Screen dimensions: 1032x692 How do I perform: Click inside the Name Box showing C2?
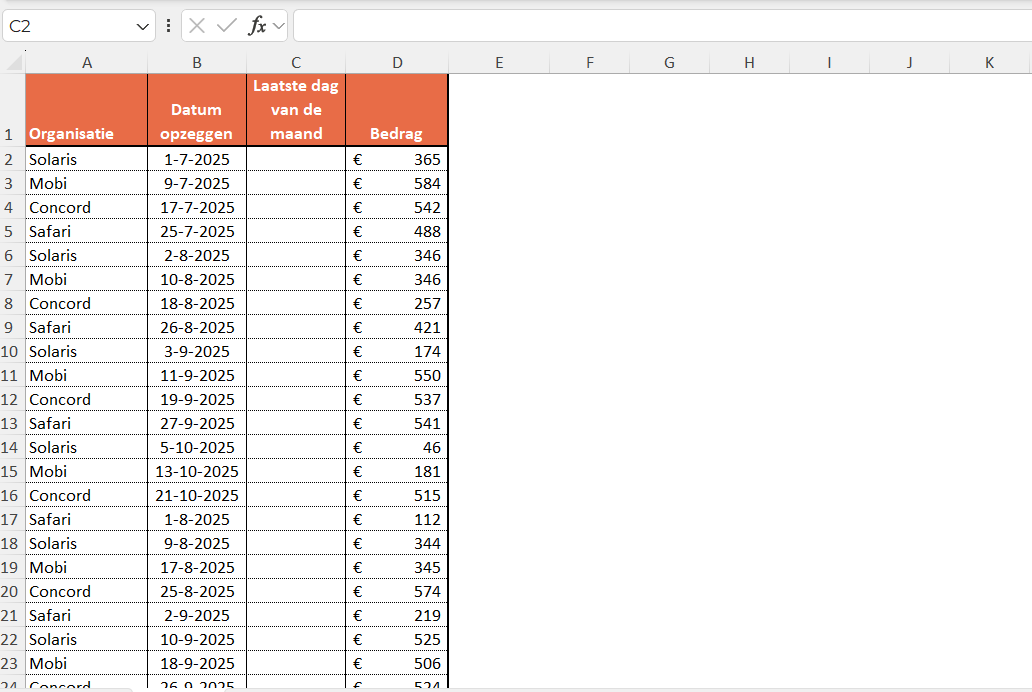[x=70, y=25]
